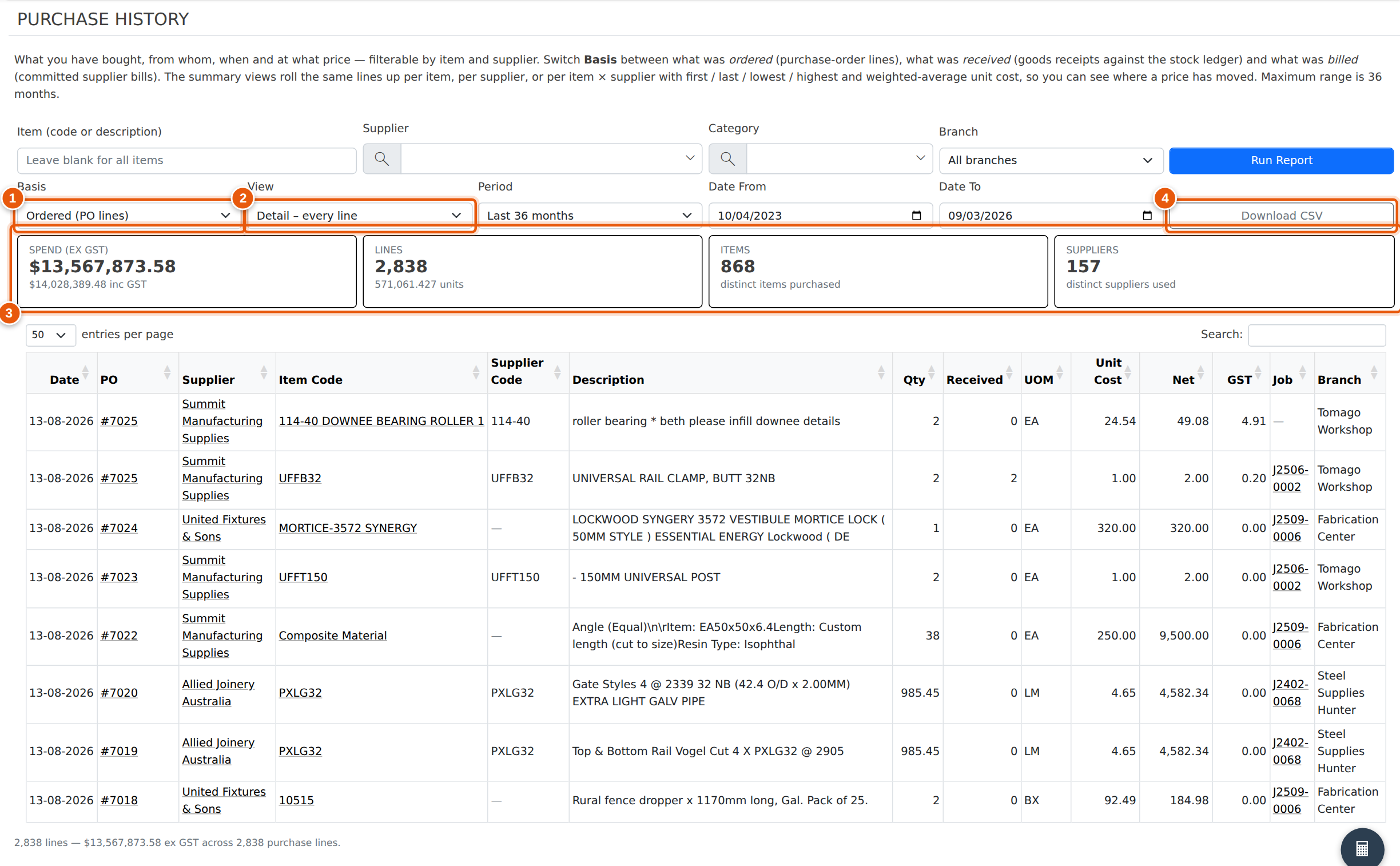Screen dimensions: 1400x866
Task: Open item MORTICE-3572 SYNERGY link
Action: (348, 528)
